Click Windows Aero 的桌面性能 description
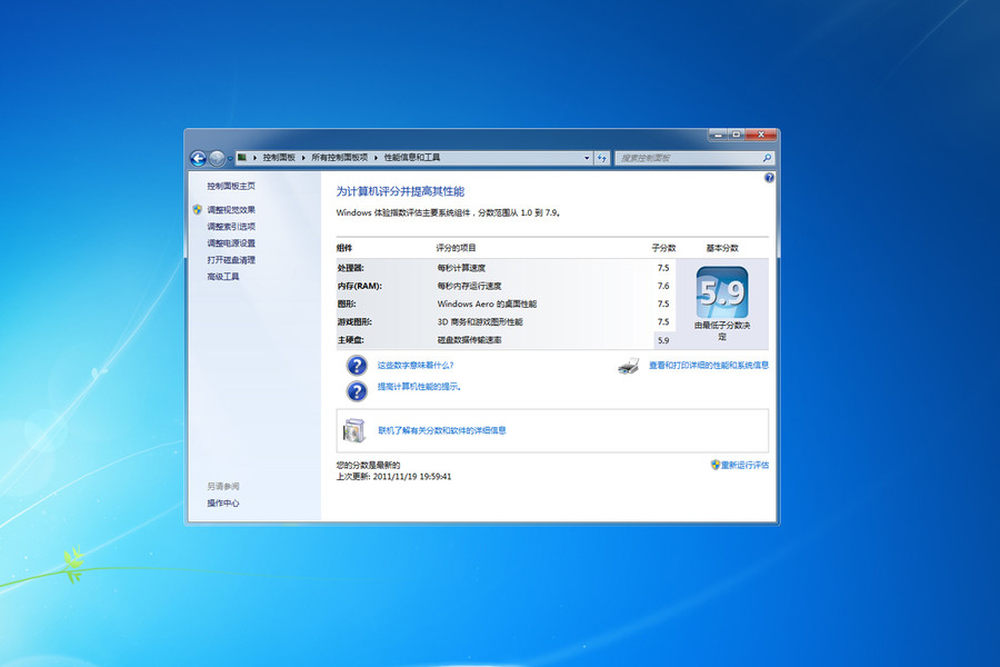The width and height of the screenshot is (1000, 667). (x=487, y=304)
